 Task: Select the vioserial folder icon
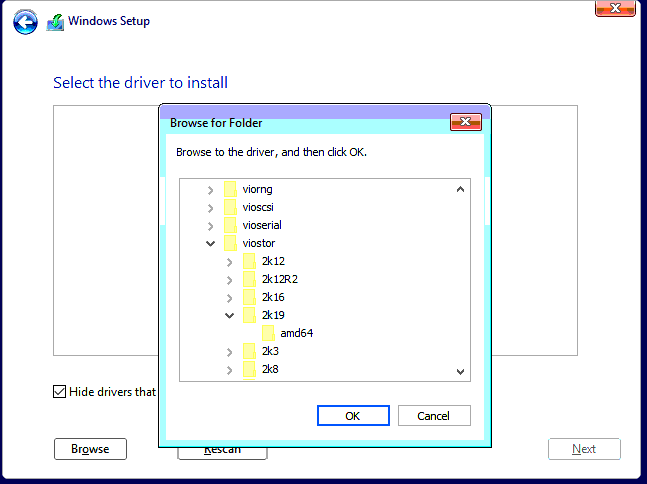[x=230, y=225]
